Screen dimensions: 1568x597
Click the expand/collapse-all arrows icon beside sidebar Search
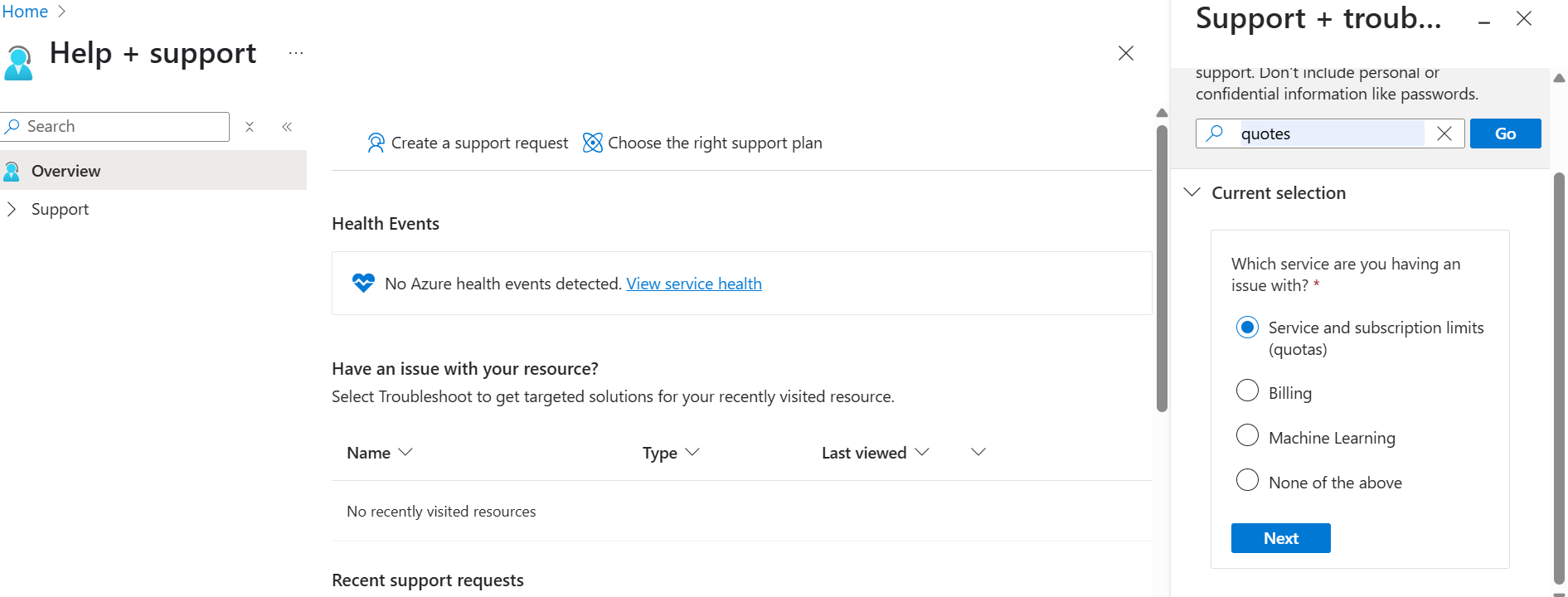click(250, 127)
